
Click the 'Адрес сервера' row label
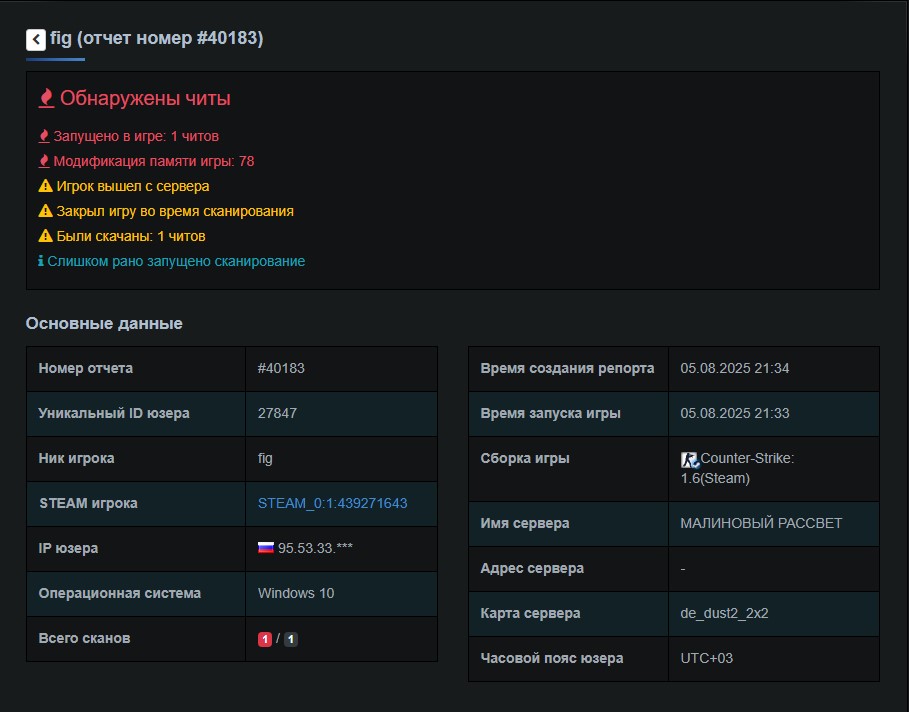tap(532, 568)
